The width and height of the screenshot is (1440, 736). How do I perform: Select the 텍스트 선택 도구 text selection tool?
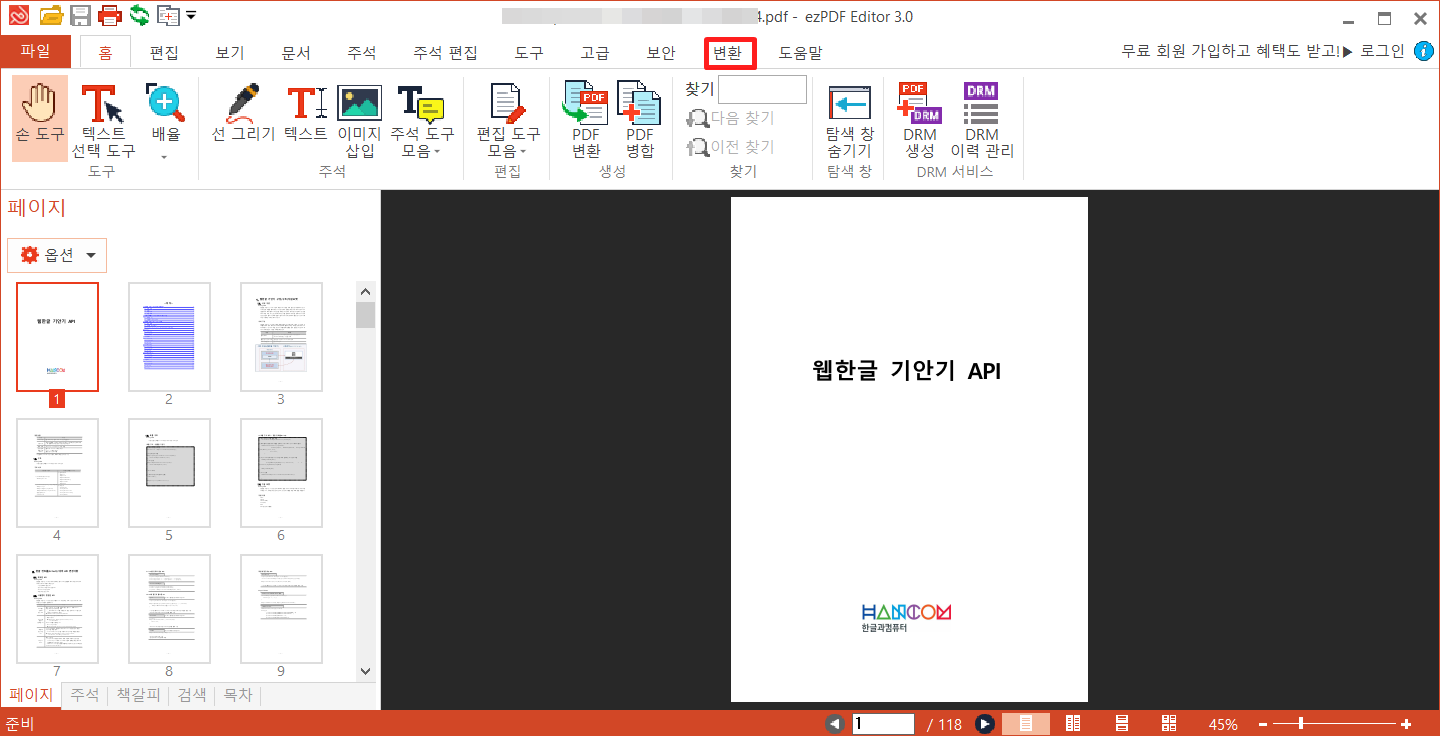click(x=103, y=121)
